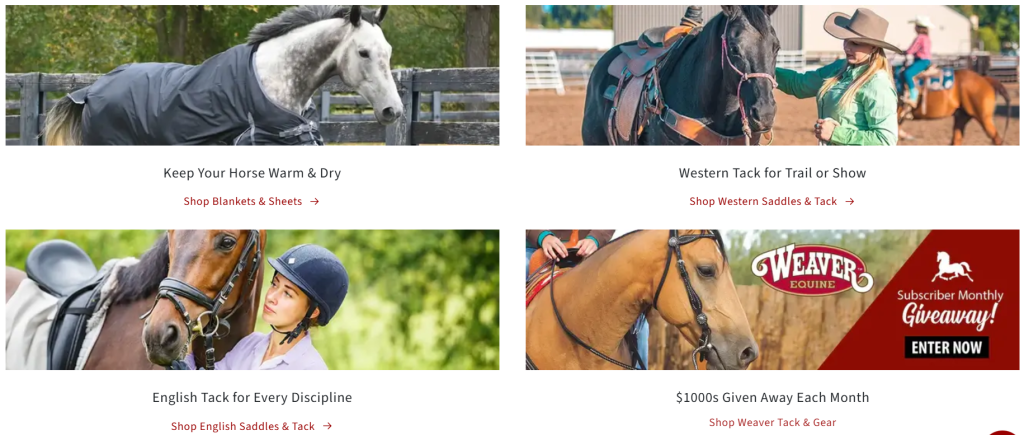Follow the Shop English Saddles & Tack link
Screen dimensions: 1024x435
coord(243,427)
